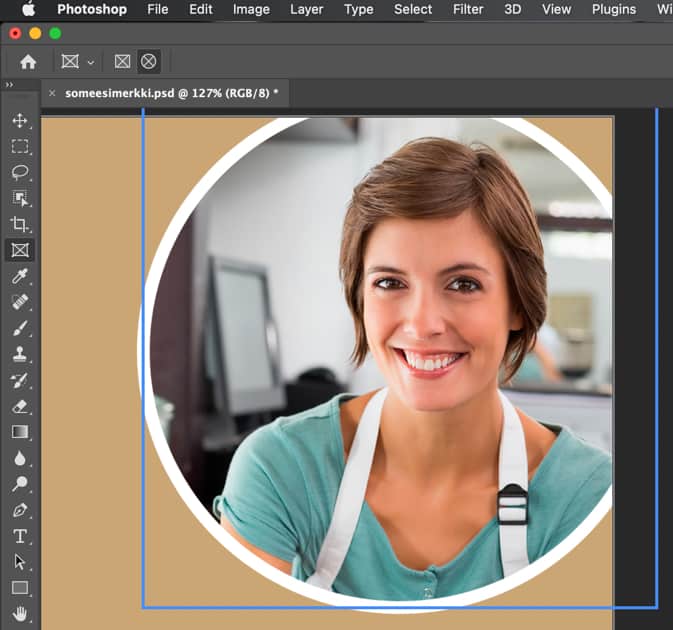The width and height of the screenshot is (673, 630).
Task: Open the Plugins menu
Action: pos(614,9)
